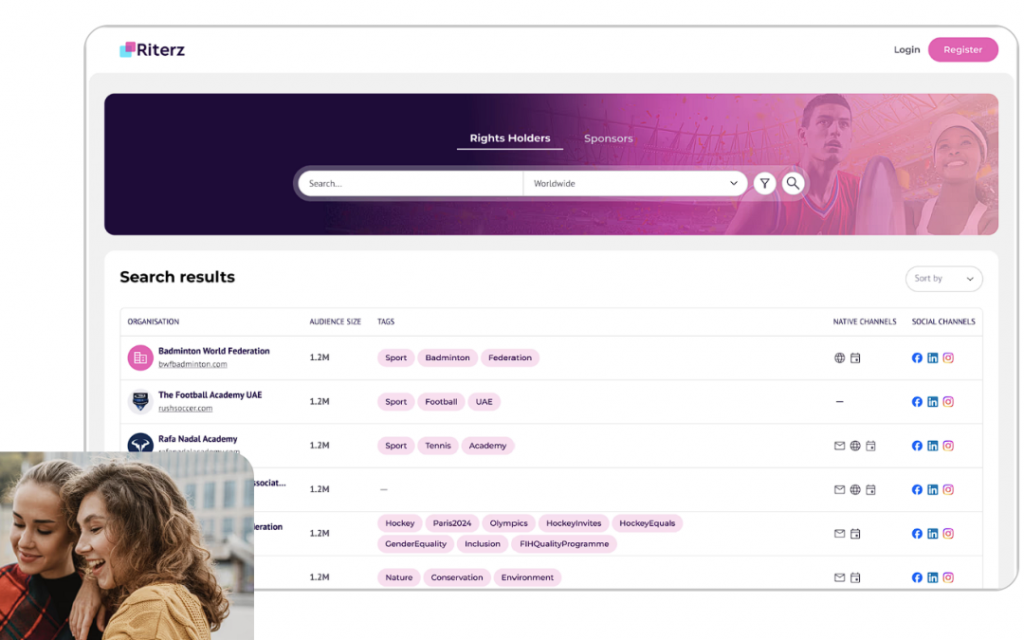Open Rafa Nadal Academy Facebook icon
This screenshot has width=1024, height=640.
click(x=917, y=446)
